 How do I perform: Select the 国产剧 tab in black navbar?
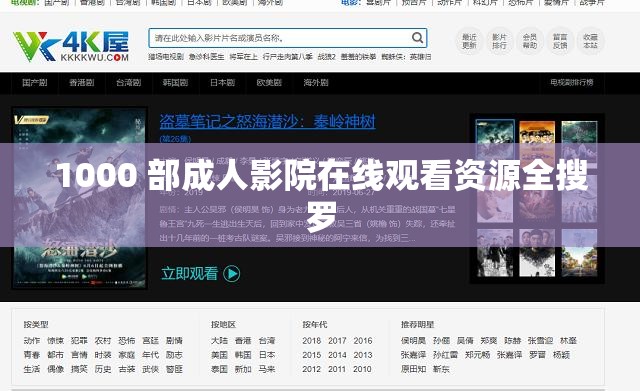pyautogui.click(x=35, y=82)
